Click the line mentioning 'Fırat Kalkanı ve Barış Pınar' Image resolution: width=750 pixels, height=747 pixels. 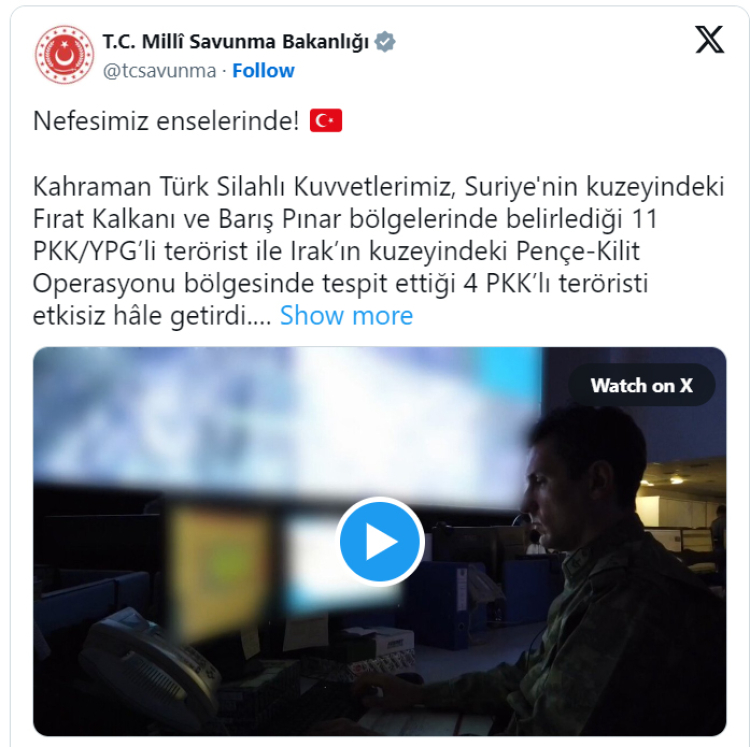point(345,219)
